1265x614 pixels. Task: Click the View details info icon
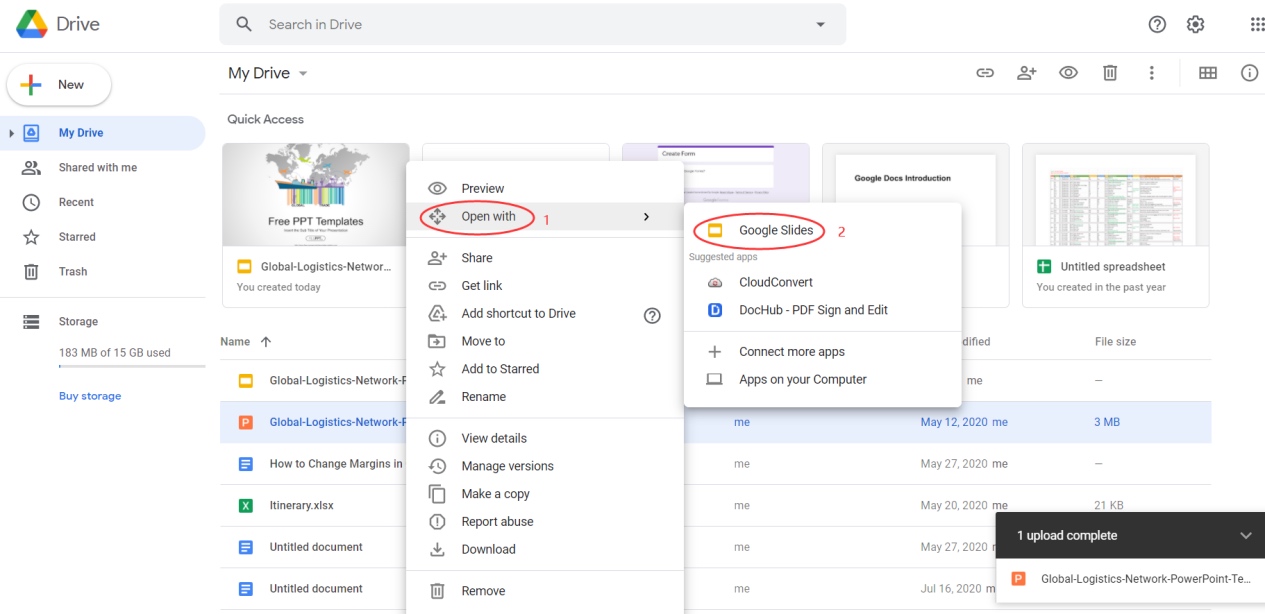point(1249,73)
